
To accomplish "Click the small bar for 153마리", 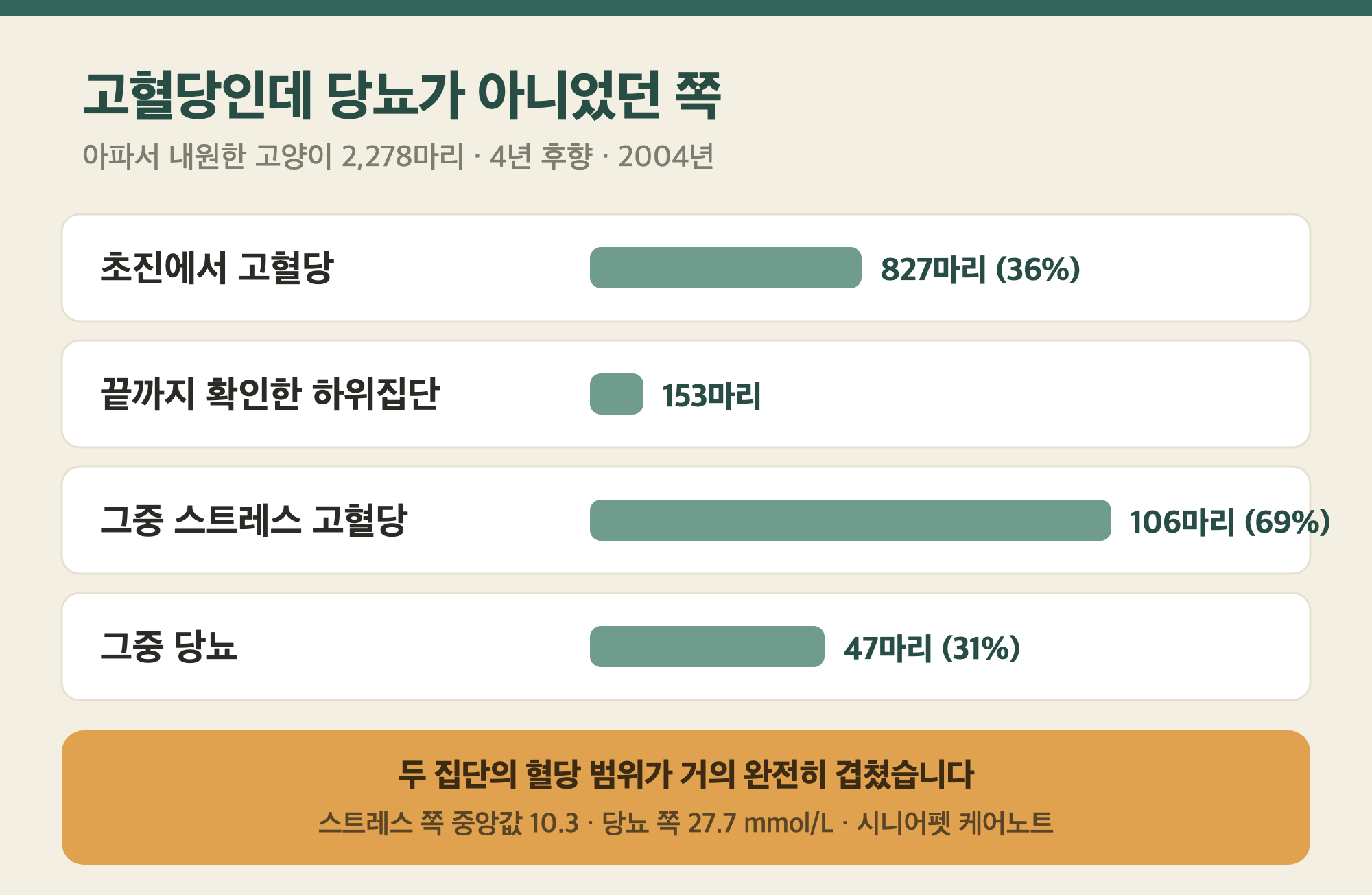I will [617, 394].
